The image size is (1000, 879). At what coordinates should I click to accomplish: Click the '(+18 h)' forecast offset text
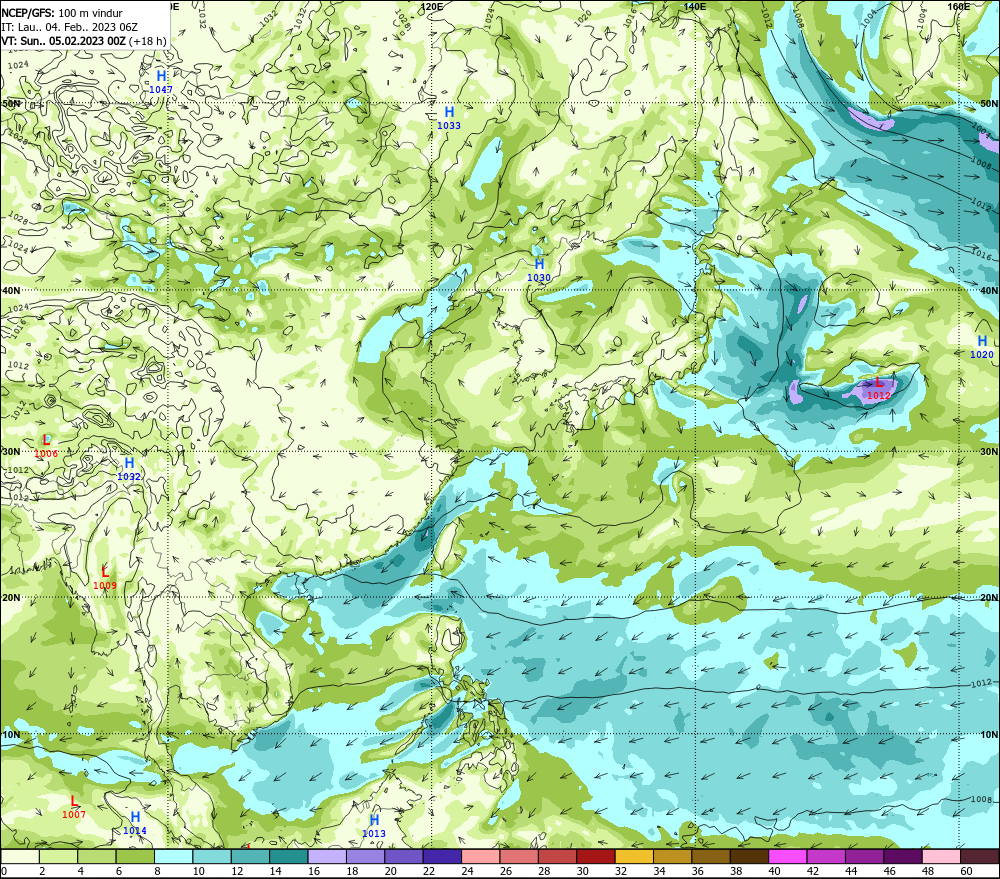point(147,41)
